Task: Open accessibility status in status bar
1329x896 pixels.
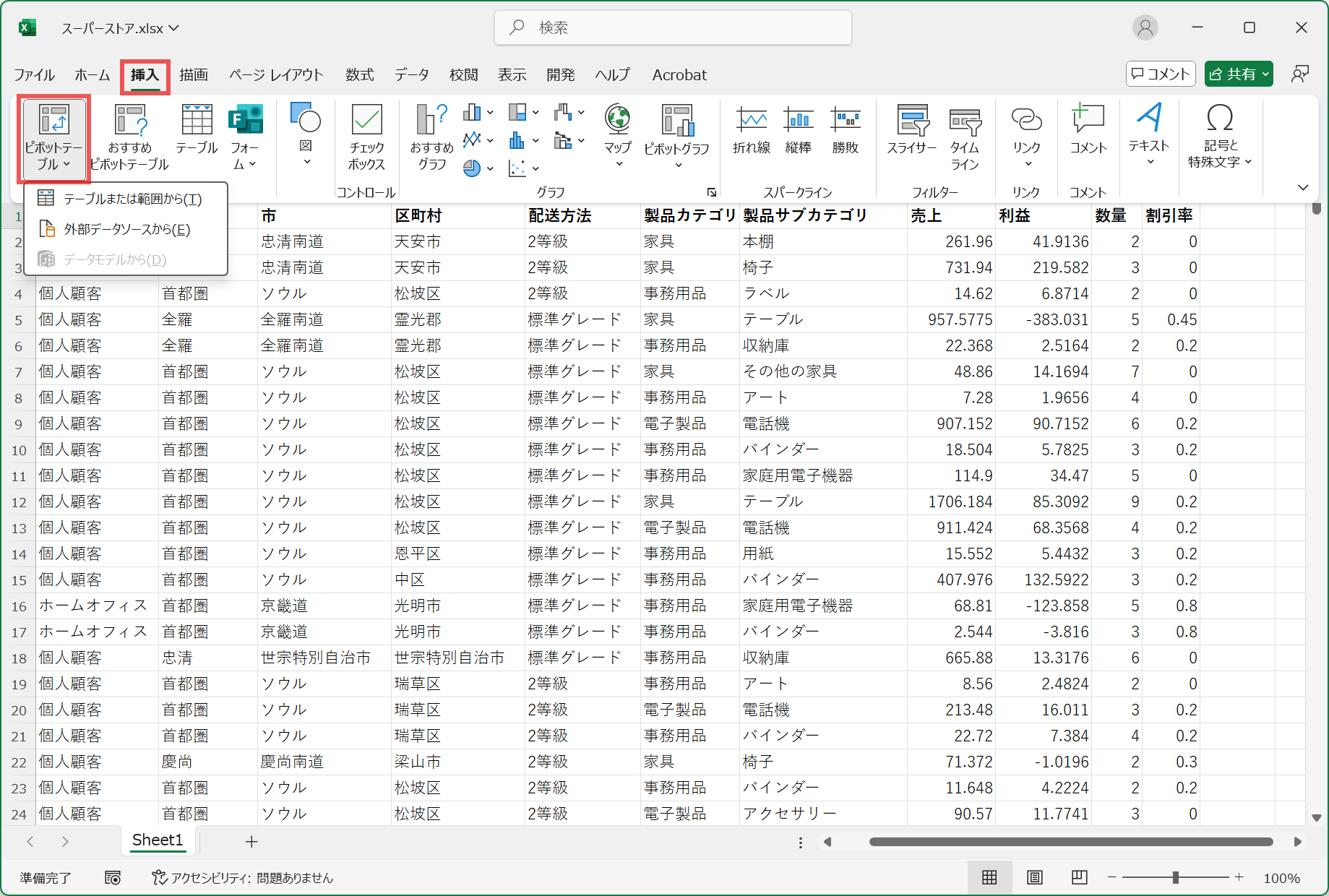Action: [243, 878]
